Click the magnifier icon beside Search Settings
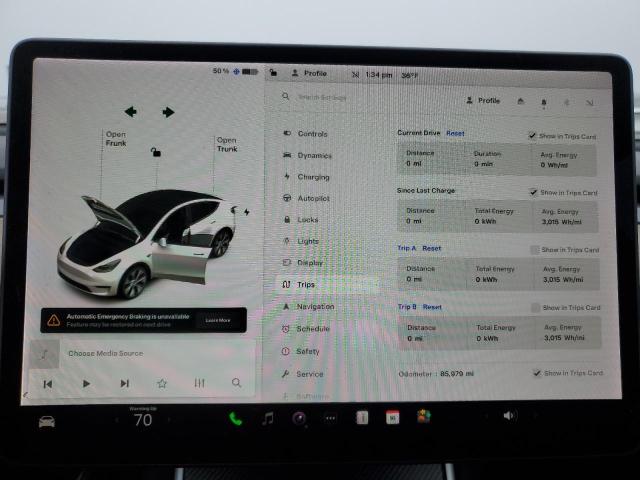 [286, 96]
